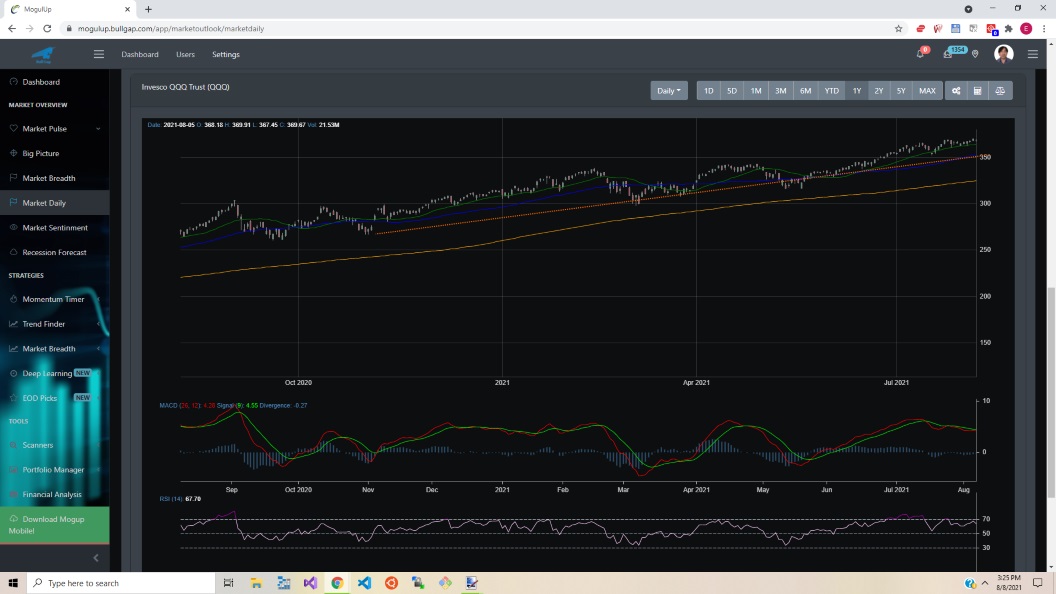
Task: Open the inbox with 1354 badge
Action: [948, 54]
